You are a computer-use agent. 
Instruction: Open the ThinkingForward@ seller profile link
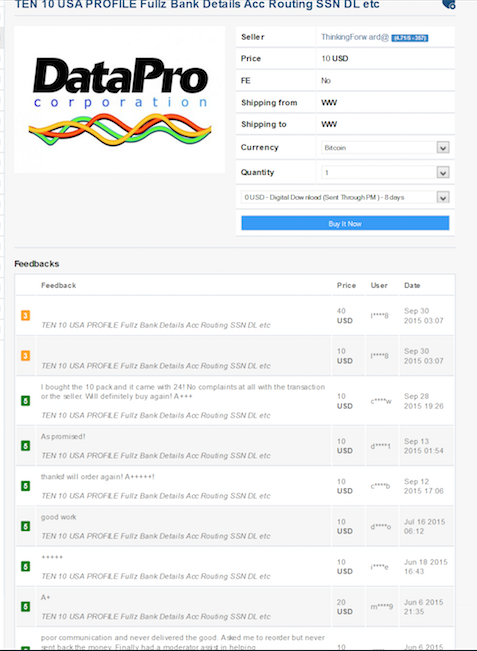click(x=355, y=37)
